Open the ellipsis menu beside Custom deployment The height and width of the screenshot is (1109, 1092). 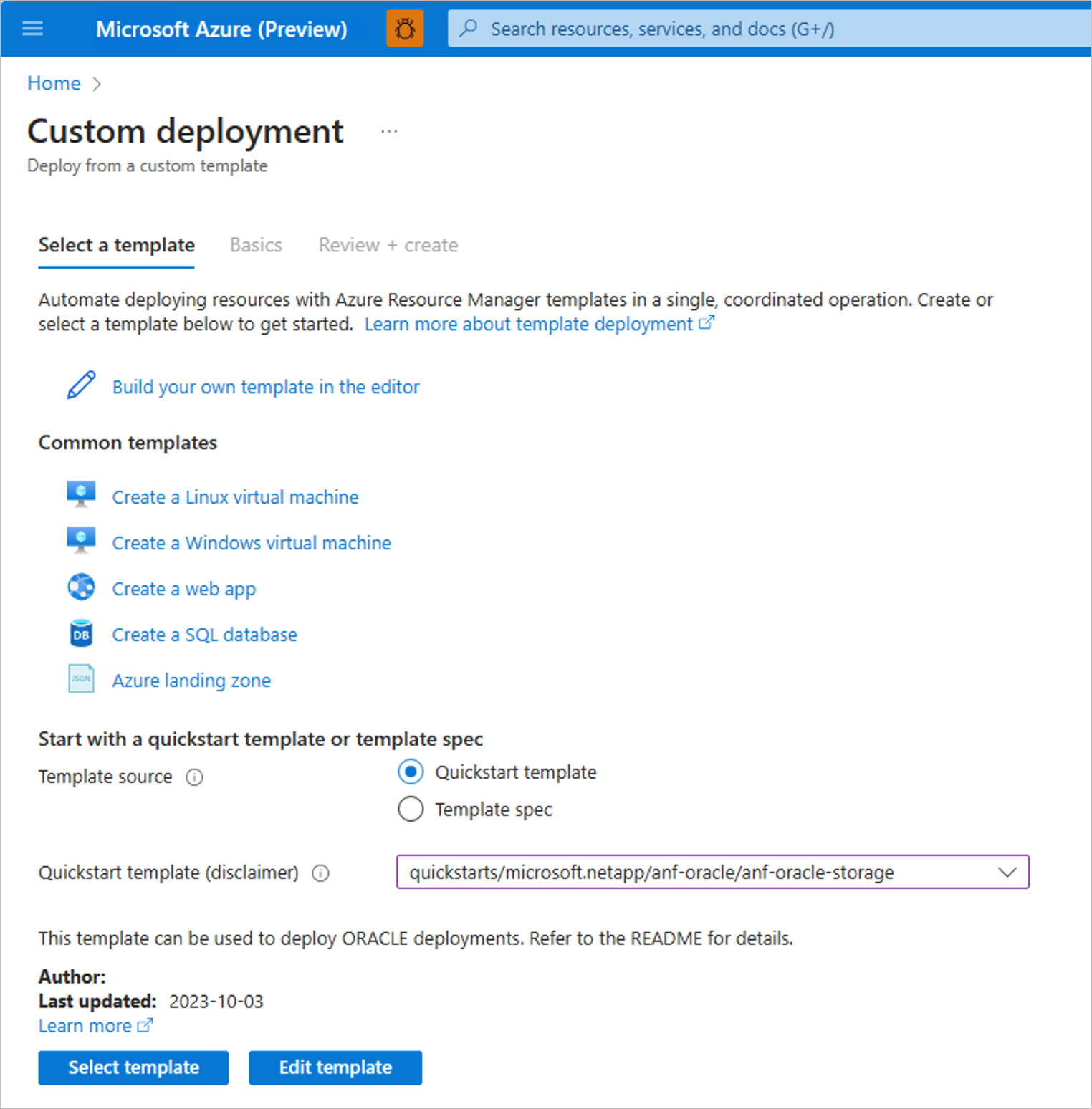(389, 132)
